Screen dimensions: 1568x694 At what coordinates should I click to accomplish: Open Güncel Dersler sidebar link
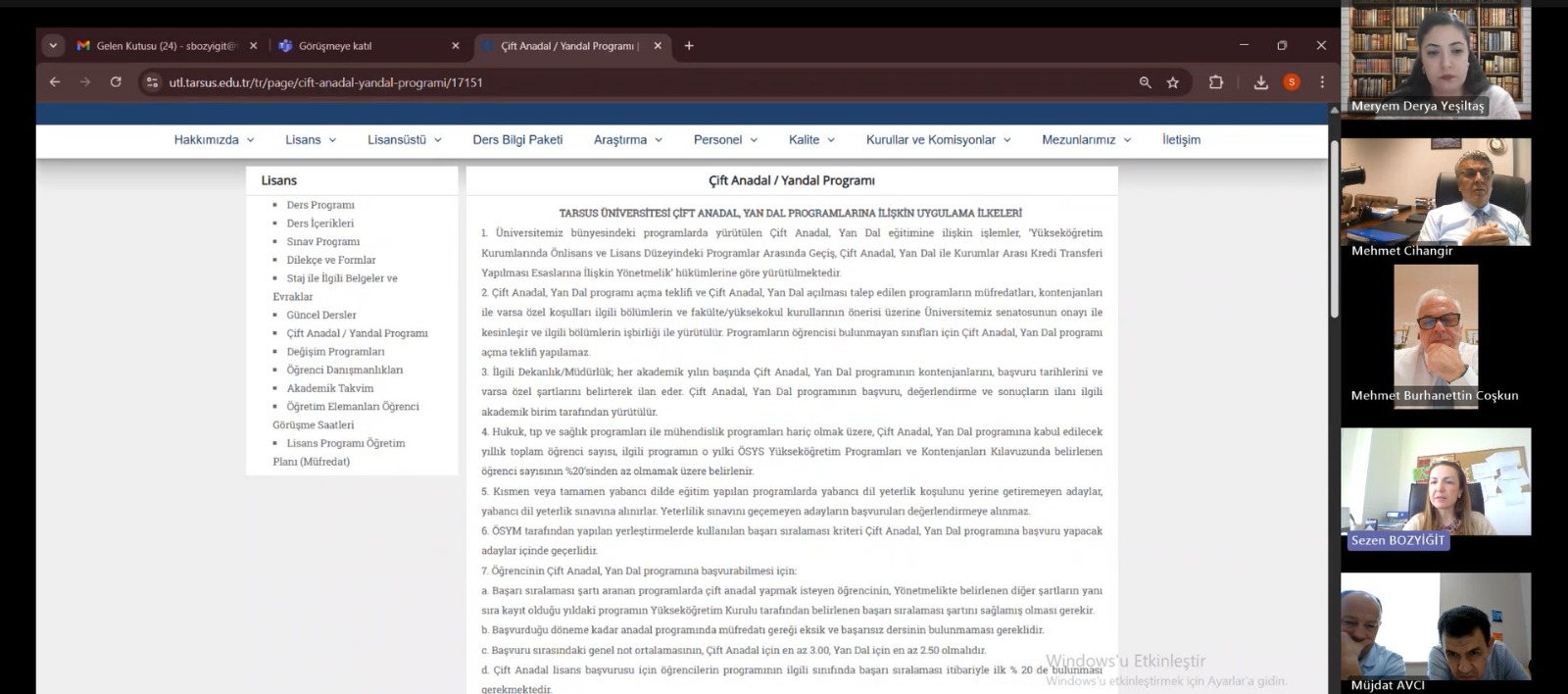click(x=321, y=315)
